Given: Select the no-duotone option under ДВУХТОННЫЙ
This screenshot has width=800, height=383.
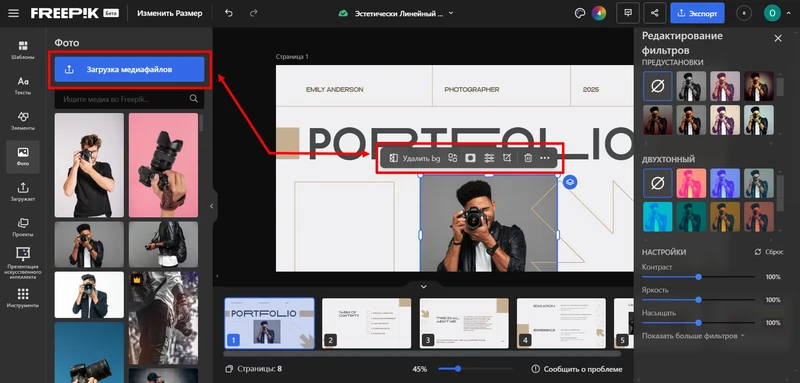Looking at the screenshot, I should (x=658, y=183).
